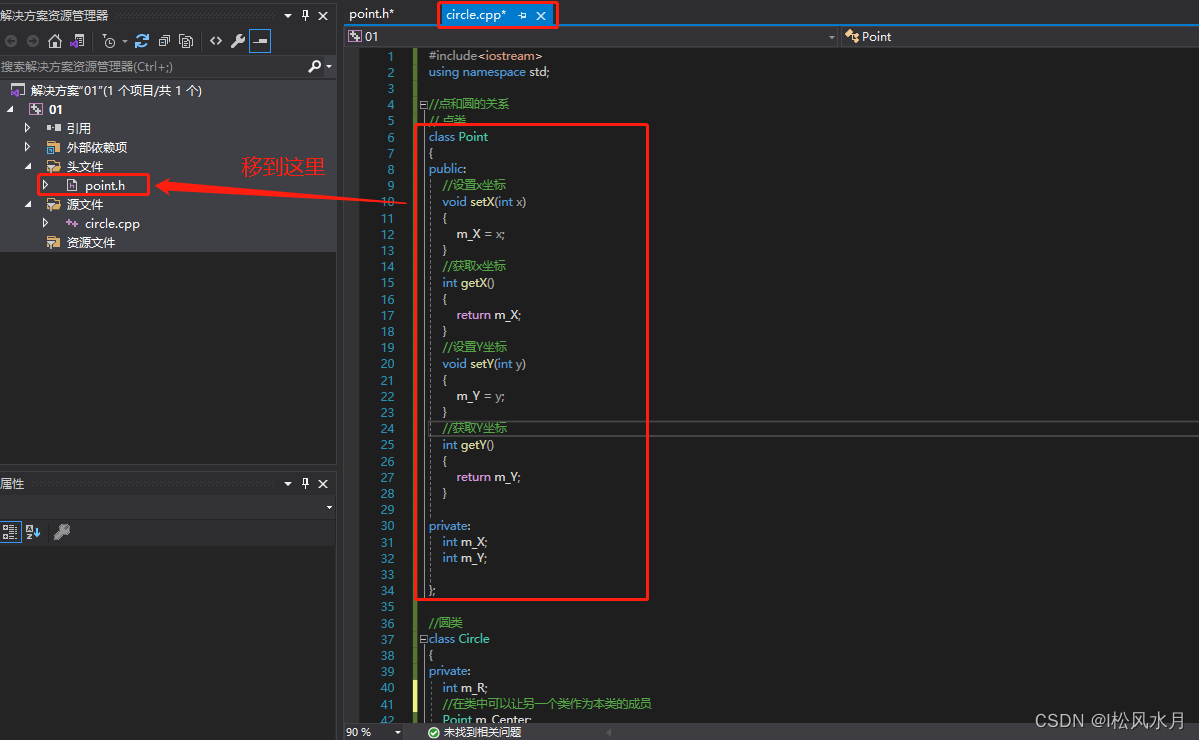Click the Property Pages wrench icon
1199x740 pixels.
click(x=62, y=532)
